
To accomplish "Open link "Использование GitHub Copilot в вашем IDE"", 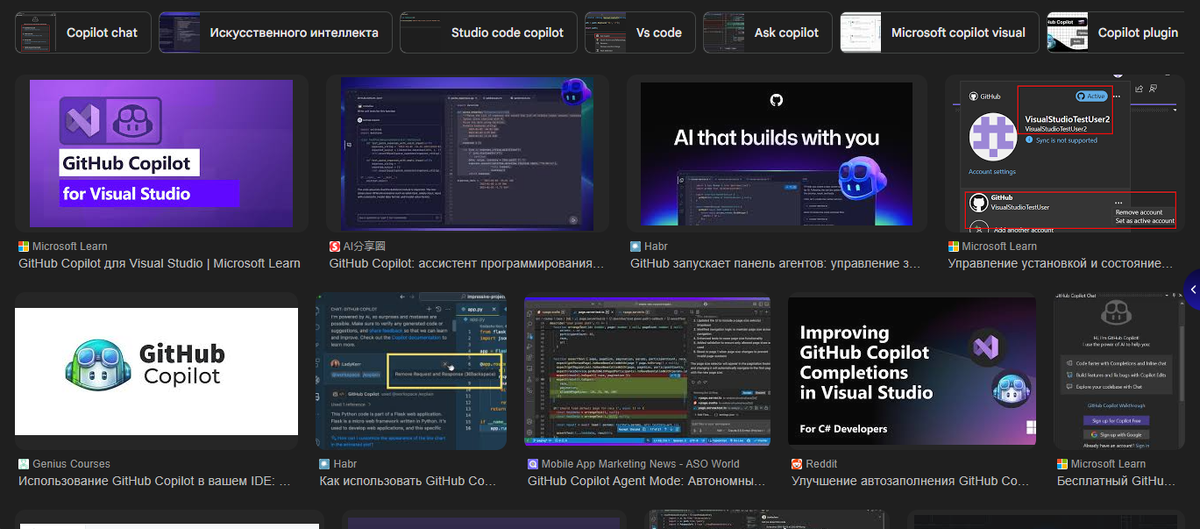I will [x=154, y=481].
